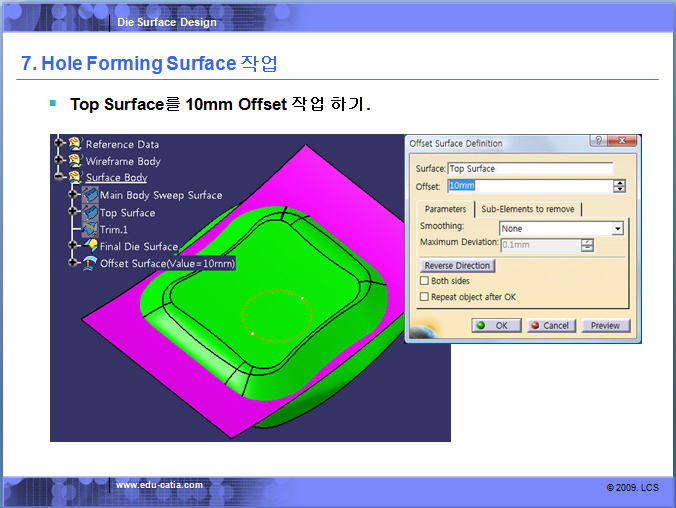676x508 pixels.
Task: Click the Preview button
Action: pos(605,326)
